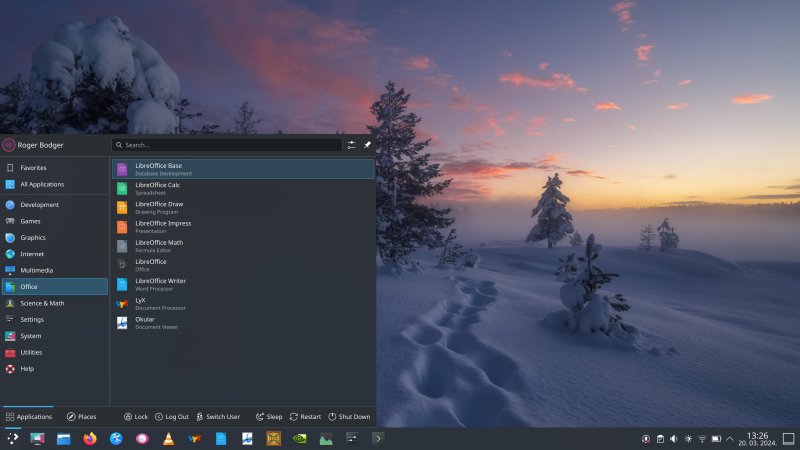The width and height of the screenshot is (800, 450).
Task: Expand hidden system tray icons arrow
Action: click(730, 439)
